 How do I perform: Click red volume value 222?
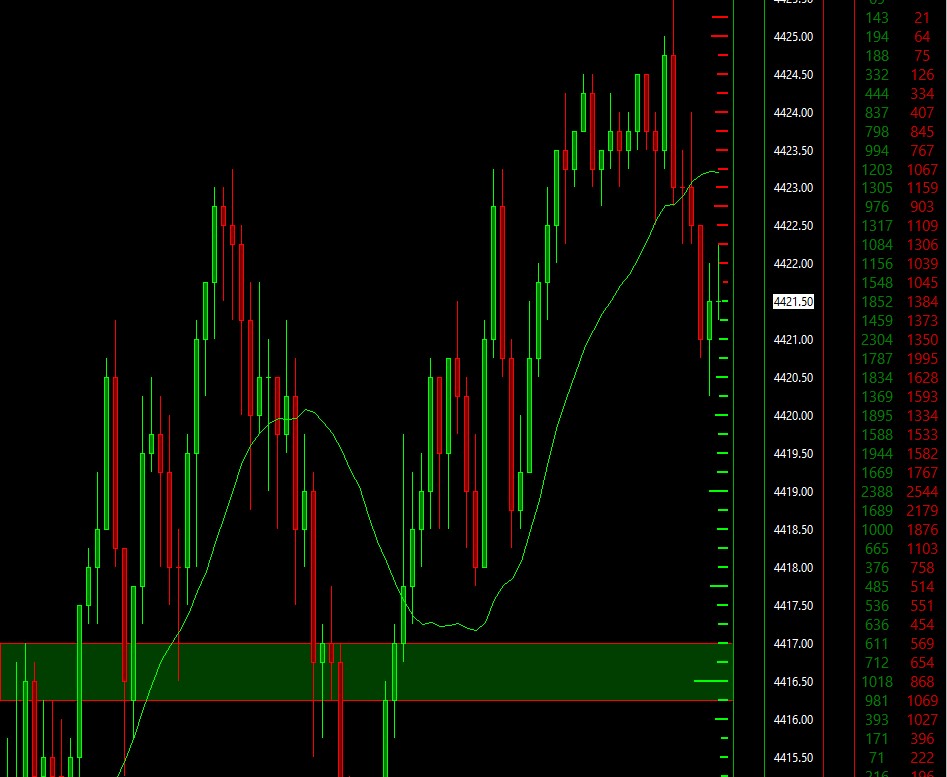[x=922, y=758]
